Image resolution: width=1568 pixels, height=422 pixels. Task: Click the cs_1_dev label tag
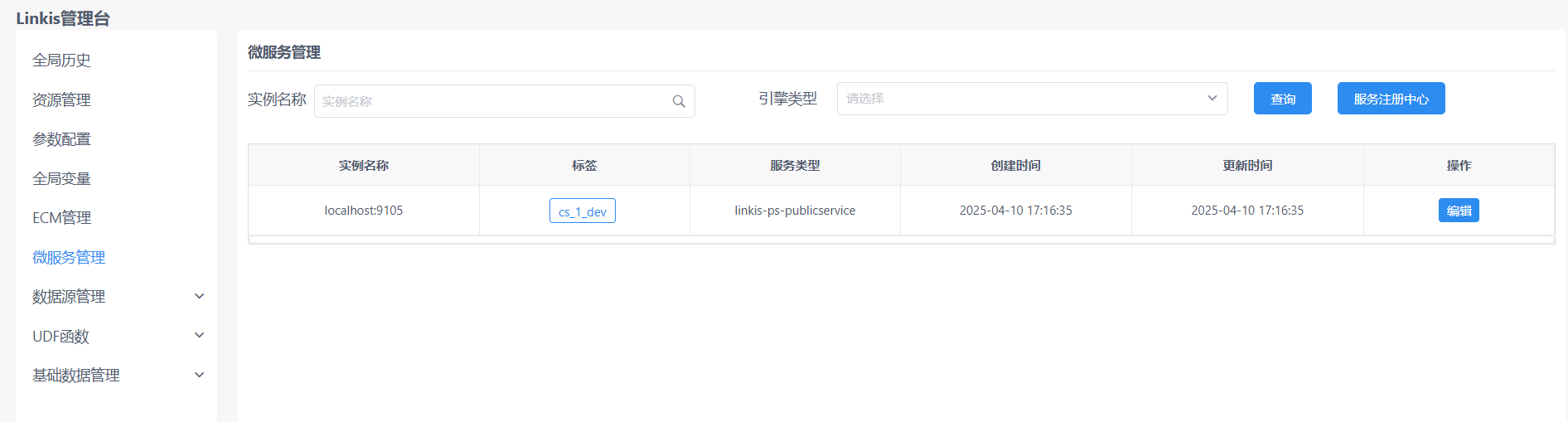pos(582,211)
